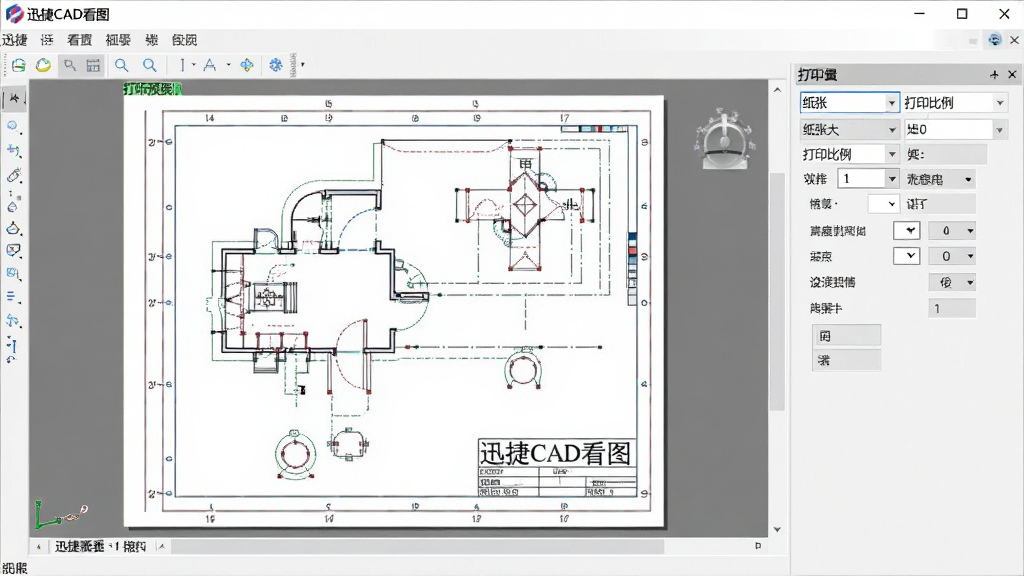
Task: Click the lower button at panel bottom
Action: click(846, 360)
